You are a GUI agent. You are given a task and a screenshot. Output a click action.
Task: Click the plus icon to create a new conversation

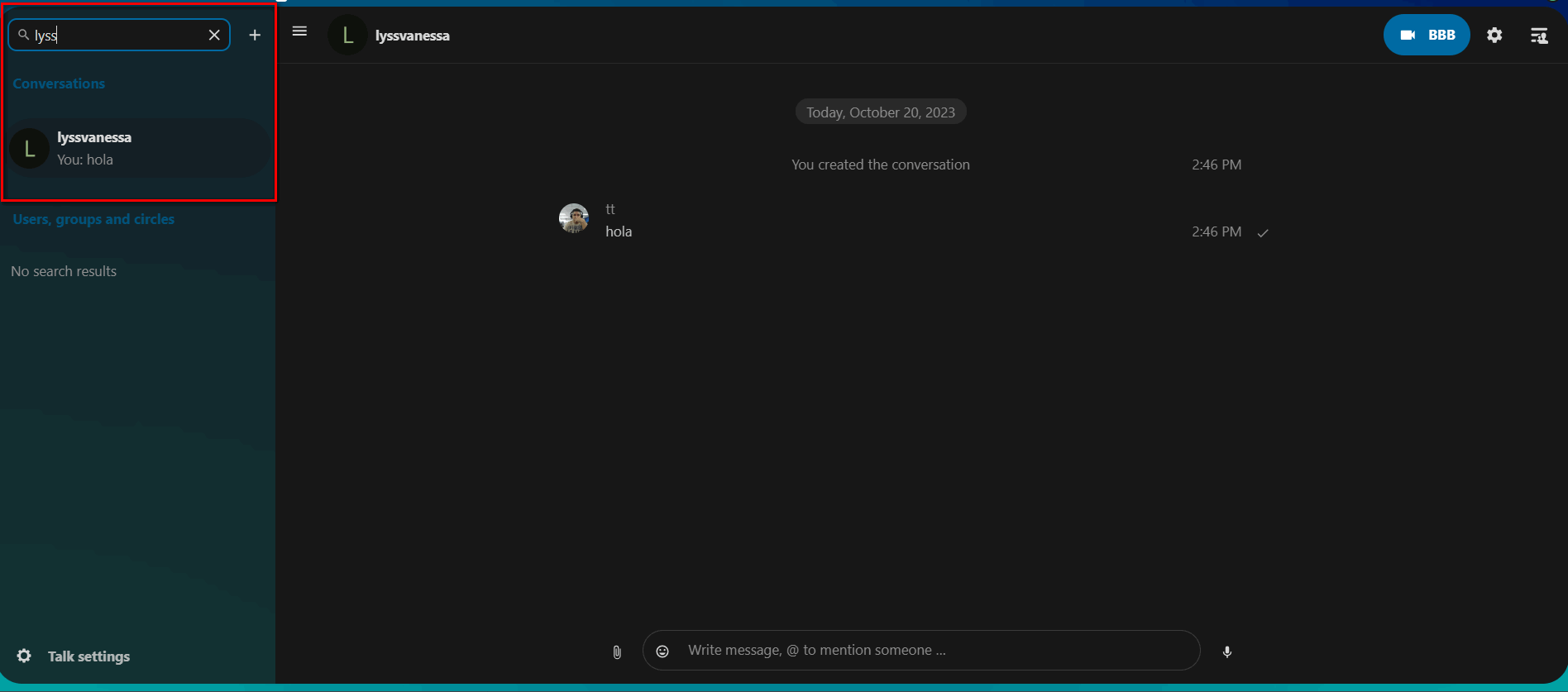255,35
